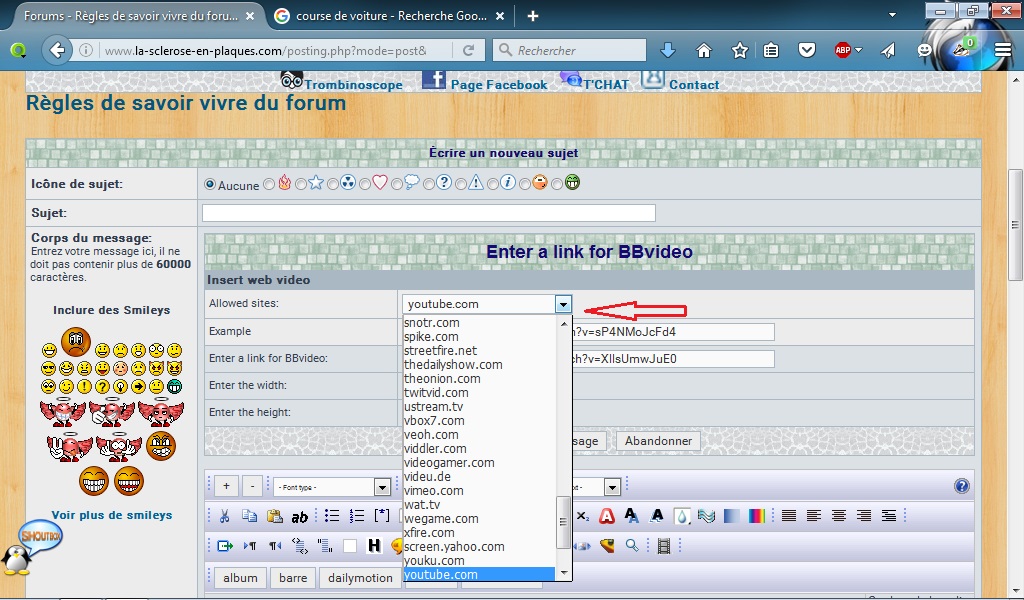
Task: Select the thought bubble topic icon radio
Action: point(397,185)
